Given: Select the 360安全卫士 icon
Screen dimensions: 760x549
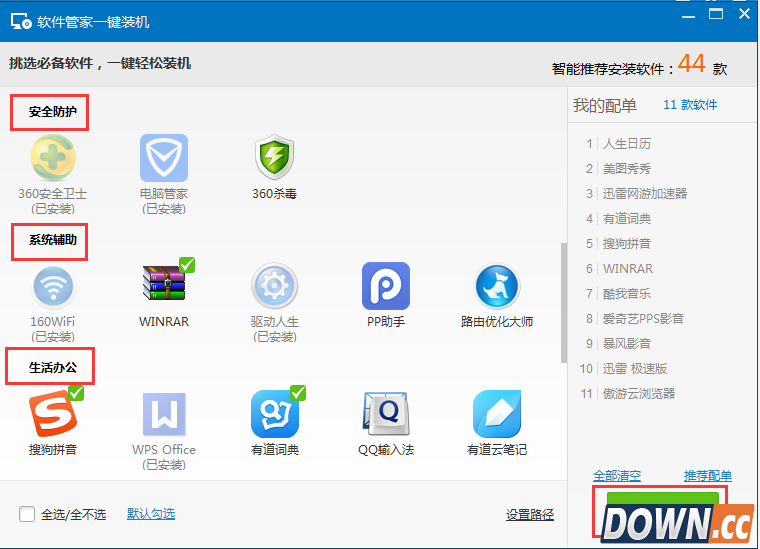Looking at the screenshot, I should [53, 158].
